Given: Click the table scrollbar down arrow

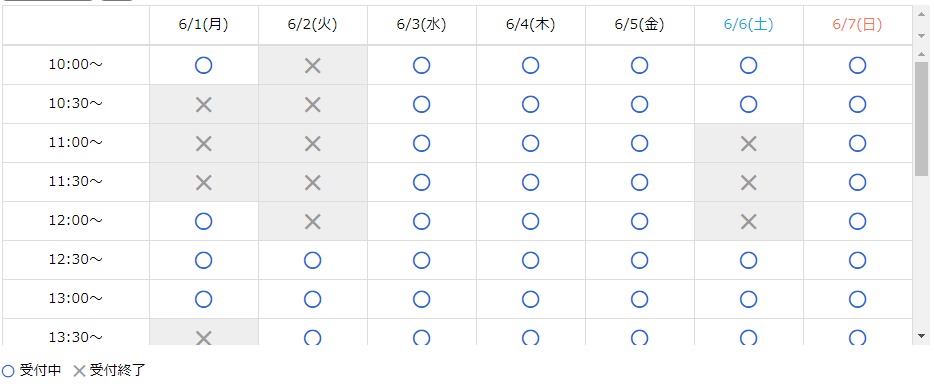Looking at the screenshot, I should (921, 336).
